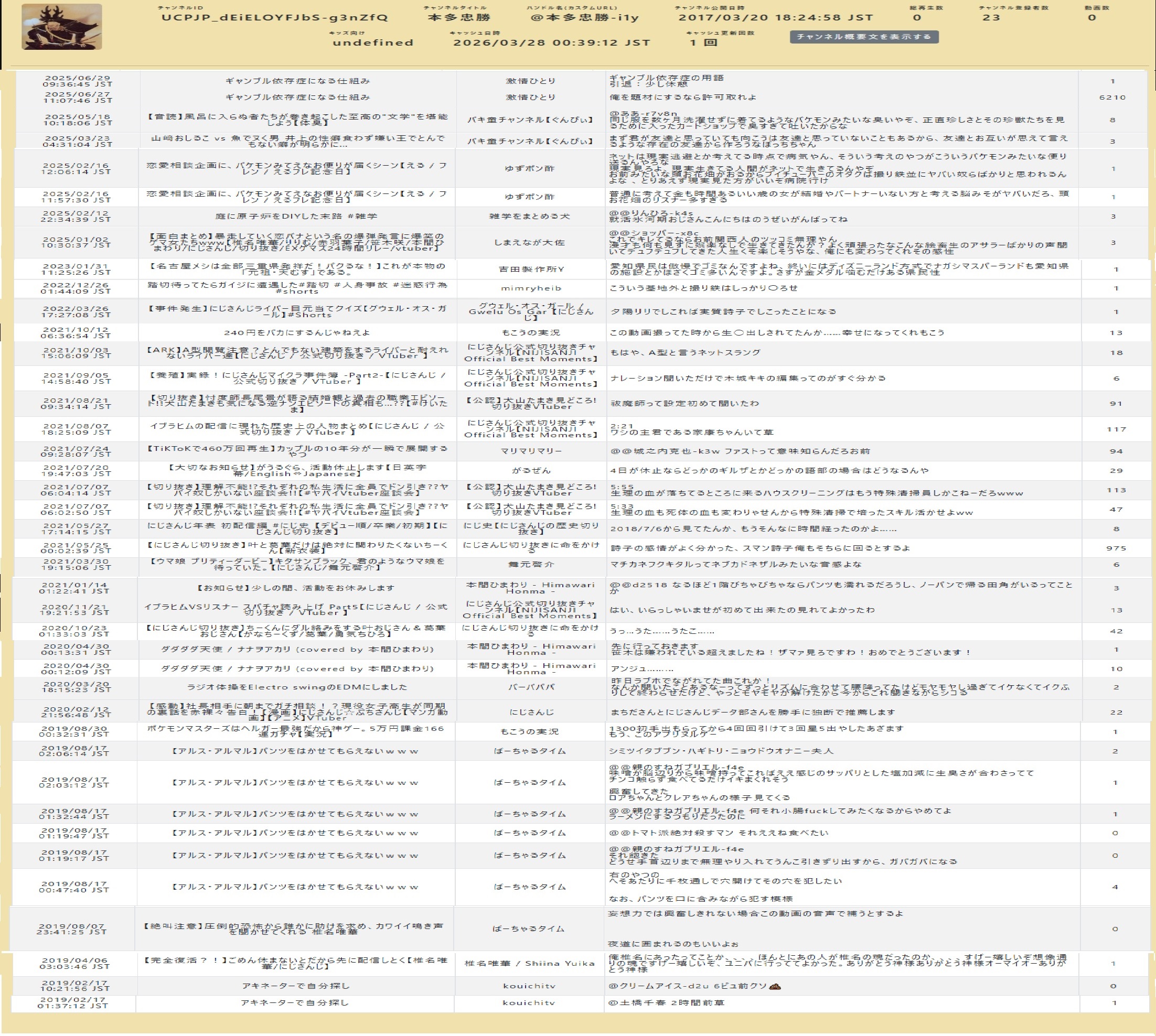Image resolution: width=1156 pixels, height=1036 pixels.
Task: Click the channel name バーバパパ
Action: [530, 687]
